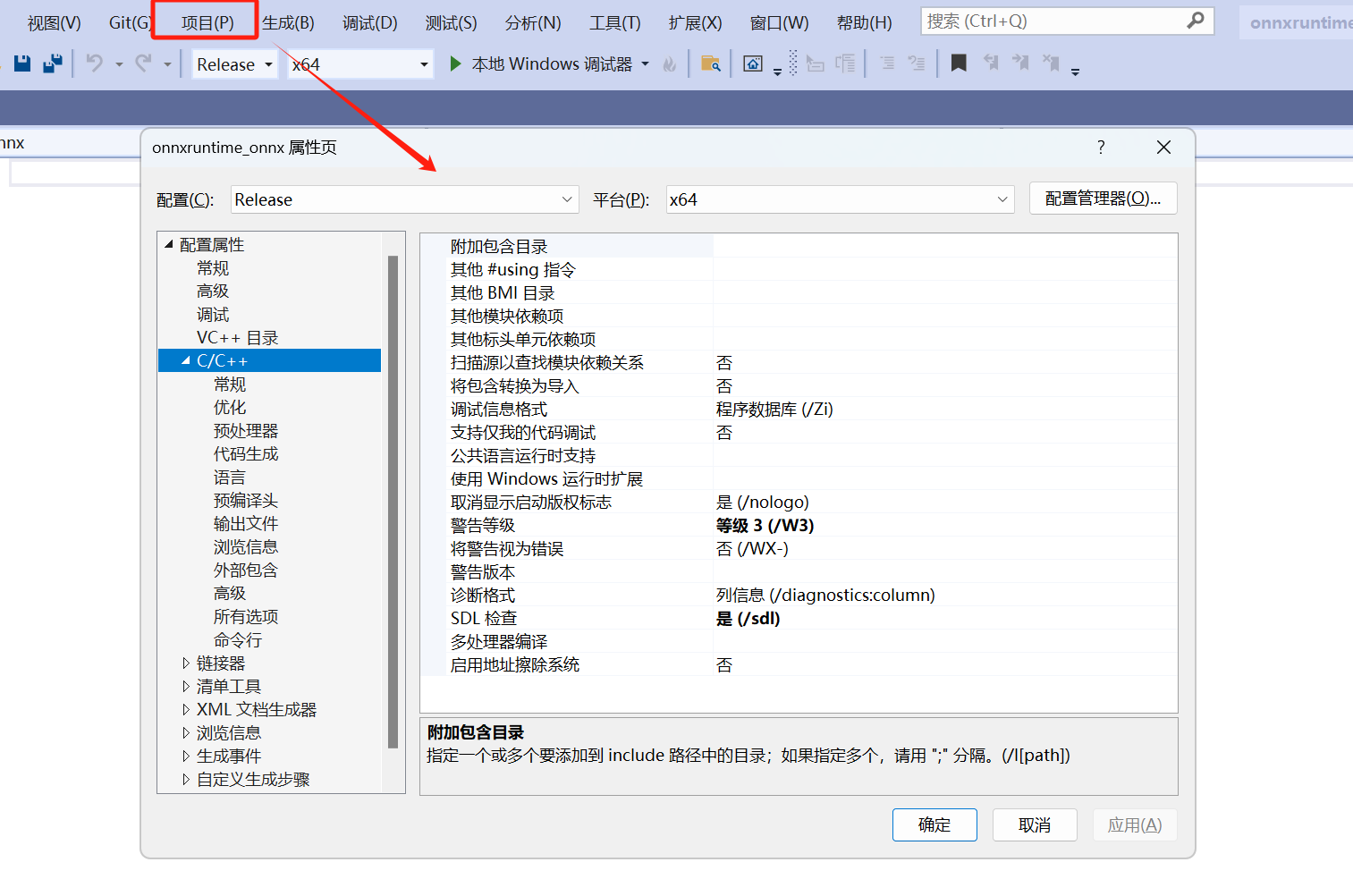Click the Save icon in the toolbar
The height and width of the screenshot is (896, 1353).
click(22, 63)
